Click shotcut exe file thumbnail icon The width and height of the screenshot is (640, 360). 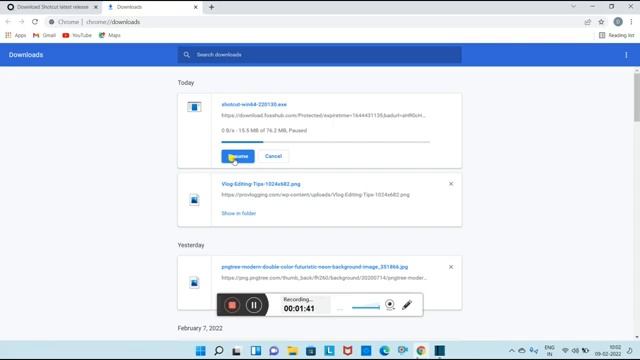[x=194, y=107]
